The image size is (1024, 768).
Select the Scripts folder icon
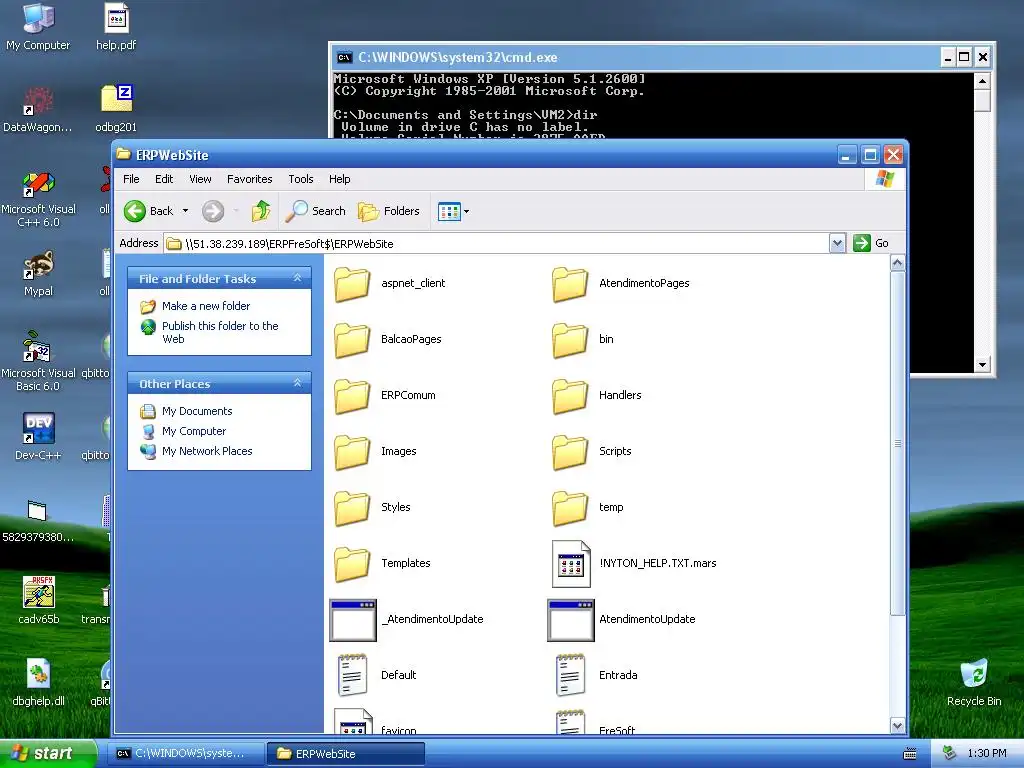coord(570,452)
